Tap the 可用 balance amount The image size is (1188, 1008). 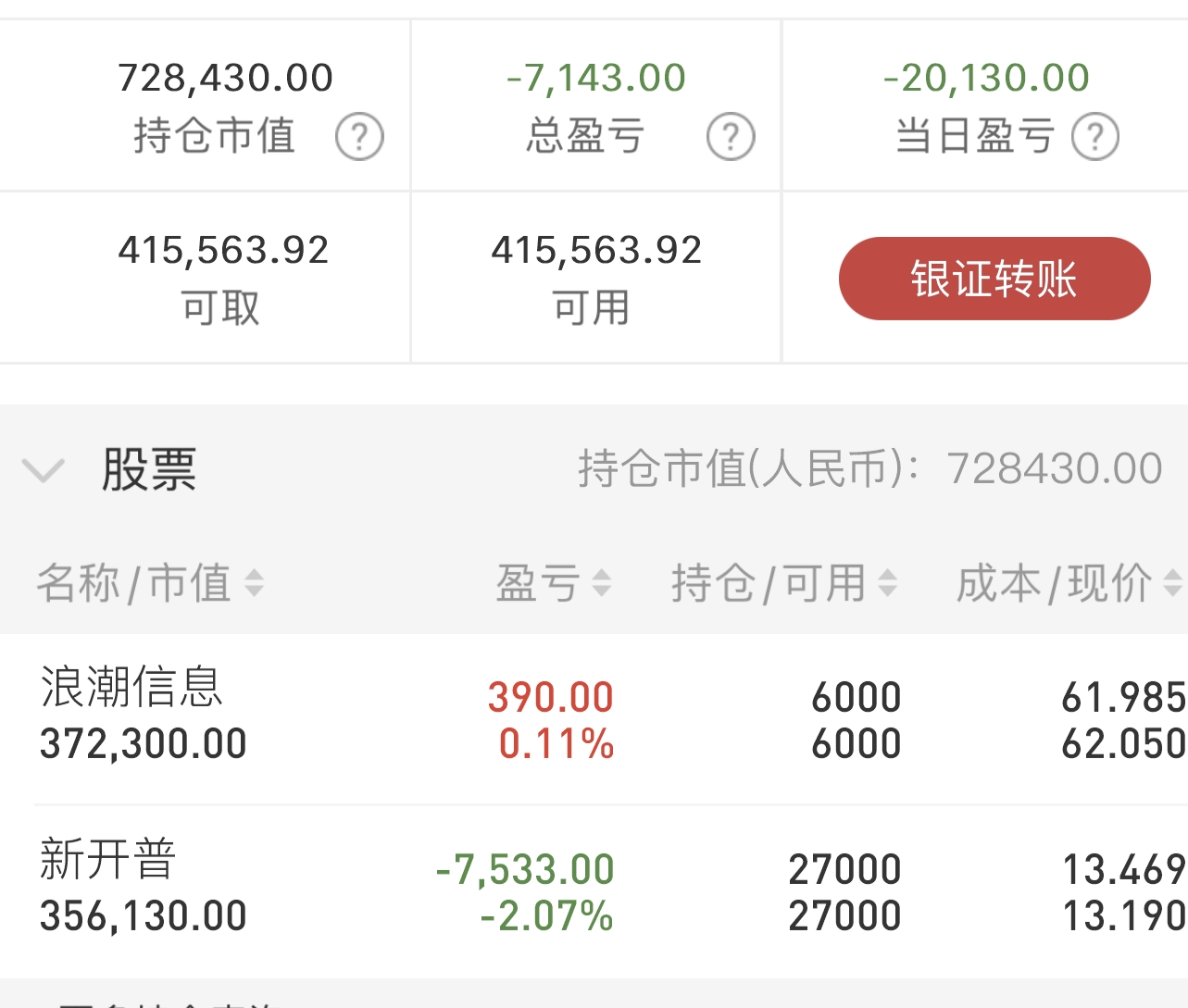coord(596,250)
